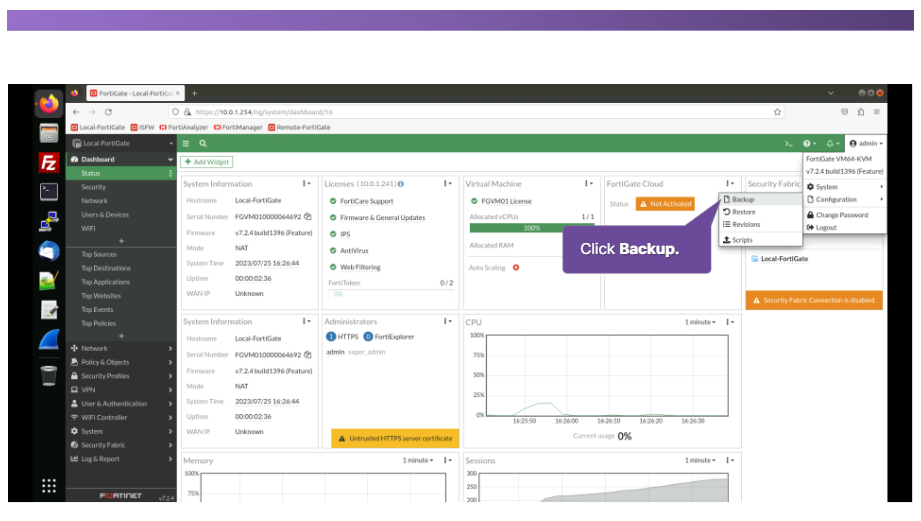Launch FileZilla from the dock
This screenshot has height=521, width=921.
coord(49,162)
